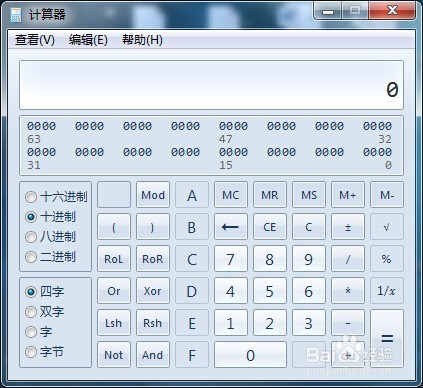Click the hex digit E key
This screenshot has width=423, height=388.
pyautogui.click(x=192, y=323)
